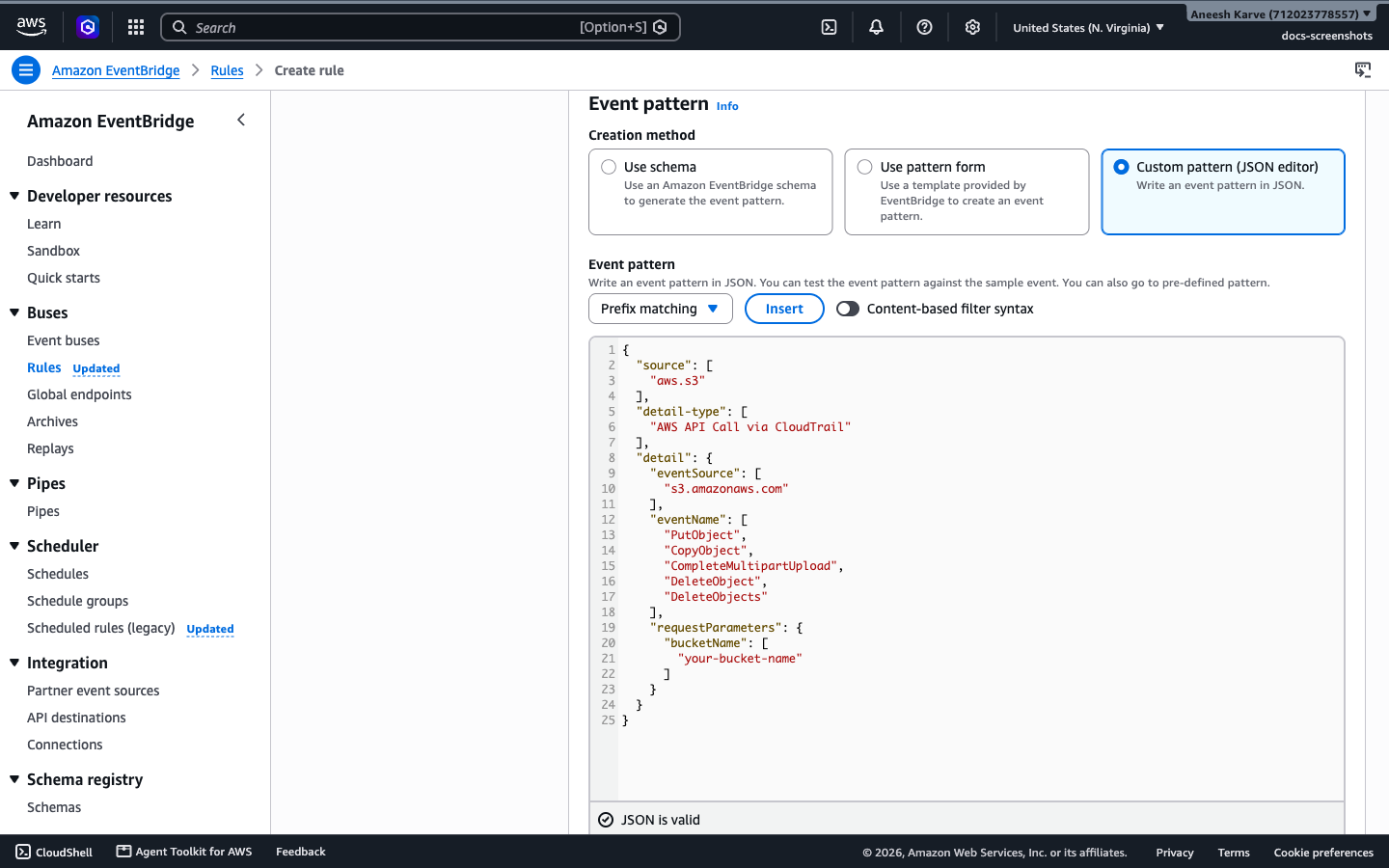Navigate to Schedules
The width and height of the screenshot is (1389, 868).
[x=58, y=574]
